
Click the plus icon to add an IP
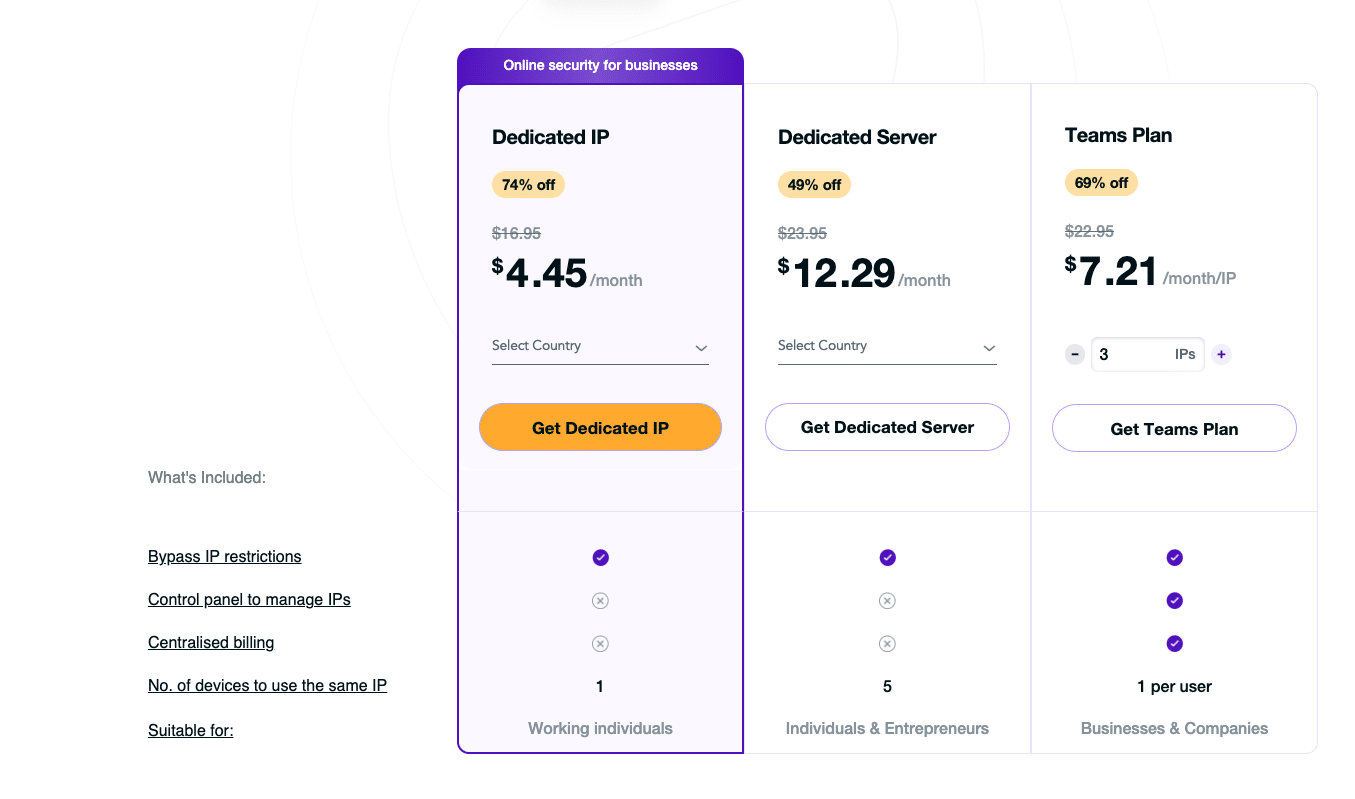pyautogui.click(x=1221, y=354)
